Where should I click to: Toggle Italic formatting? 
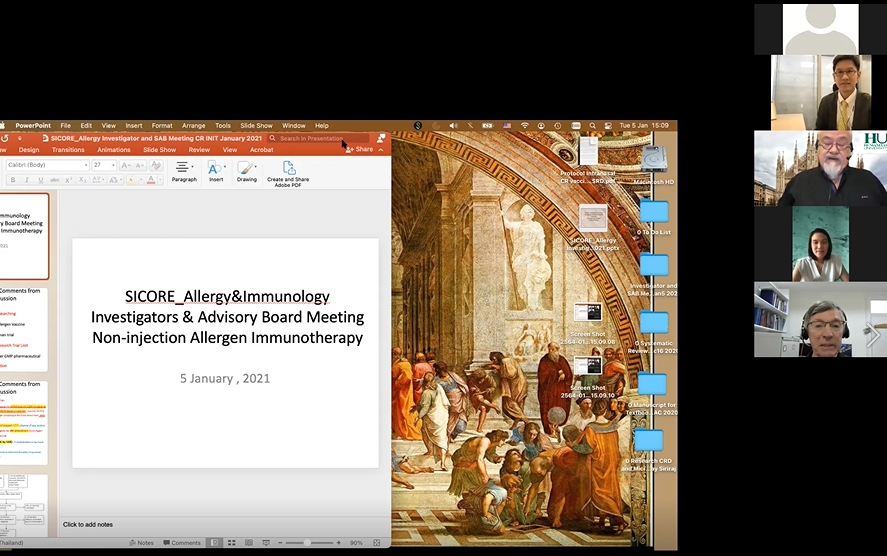point(26,180)
